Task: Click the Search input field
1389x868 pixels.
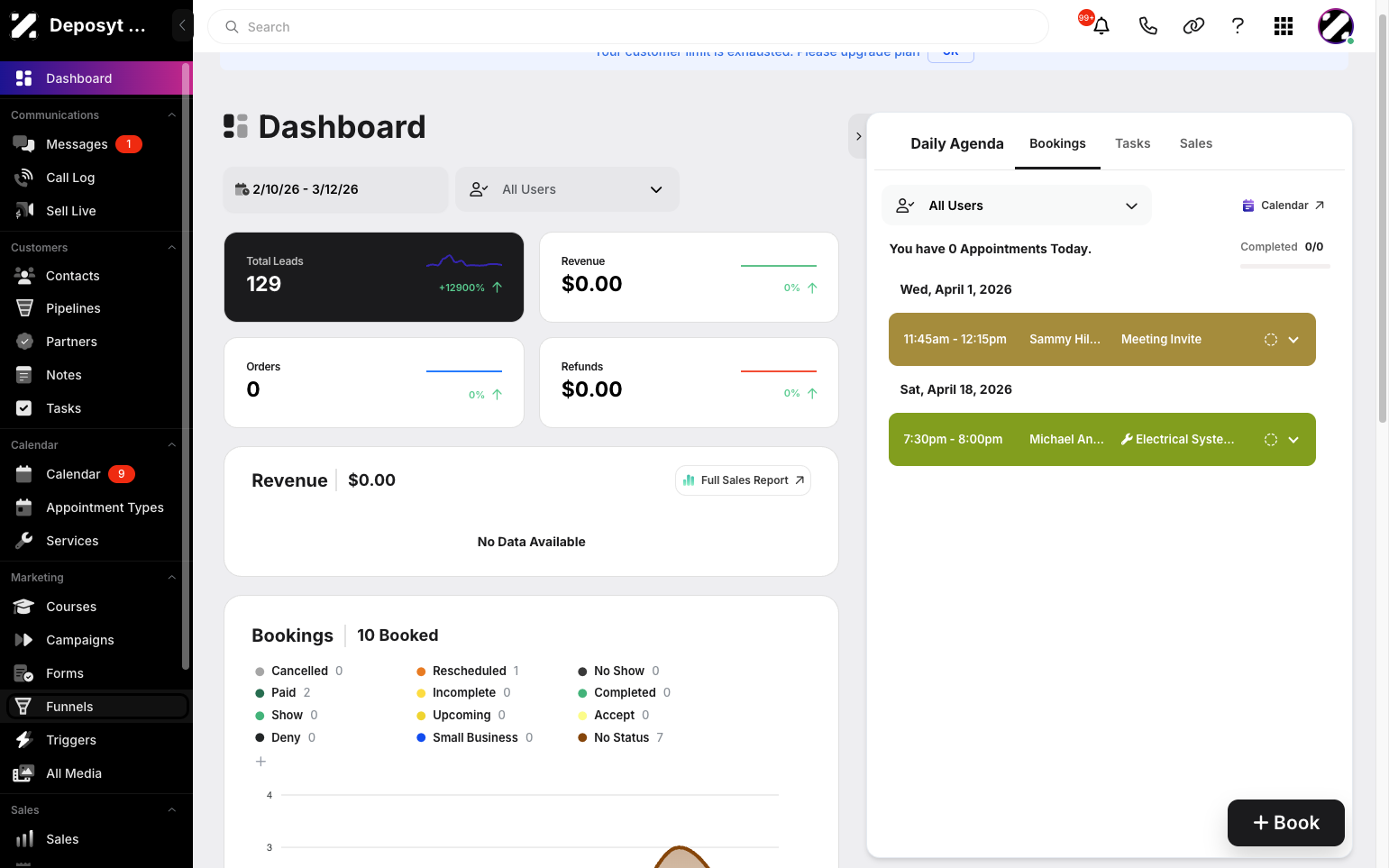Action: (628, 27)
